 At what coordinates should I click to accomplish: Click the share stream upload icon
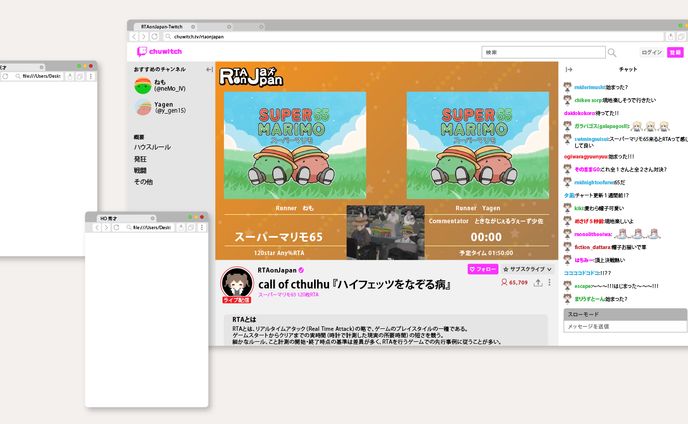coord(538,283)
